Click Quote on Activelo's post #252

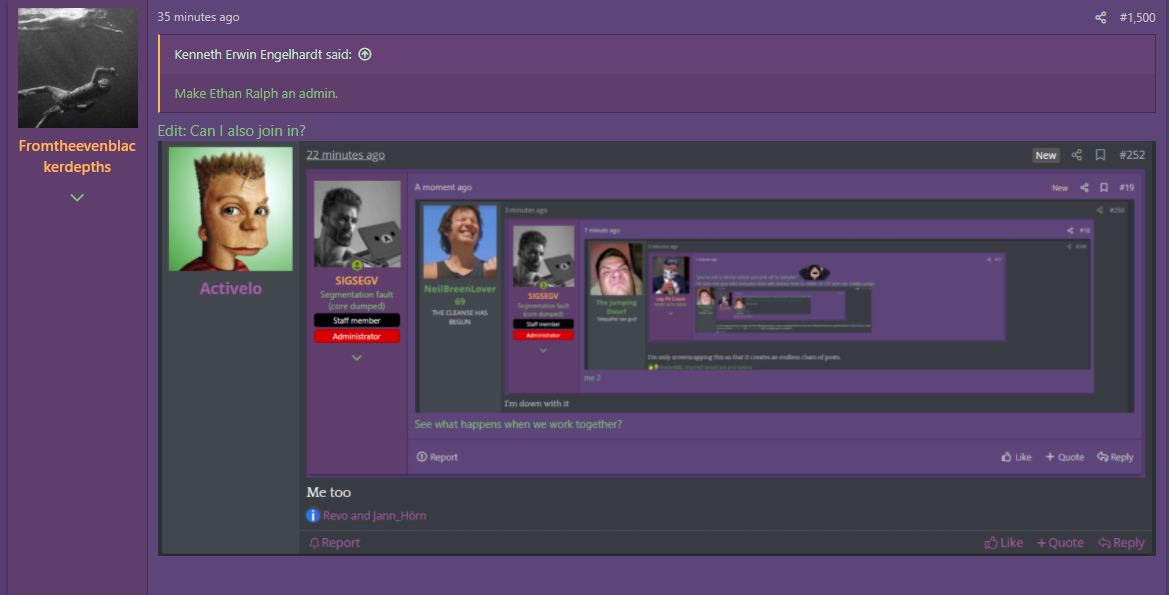[x=1060, y=543]
